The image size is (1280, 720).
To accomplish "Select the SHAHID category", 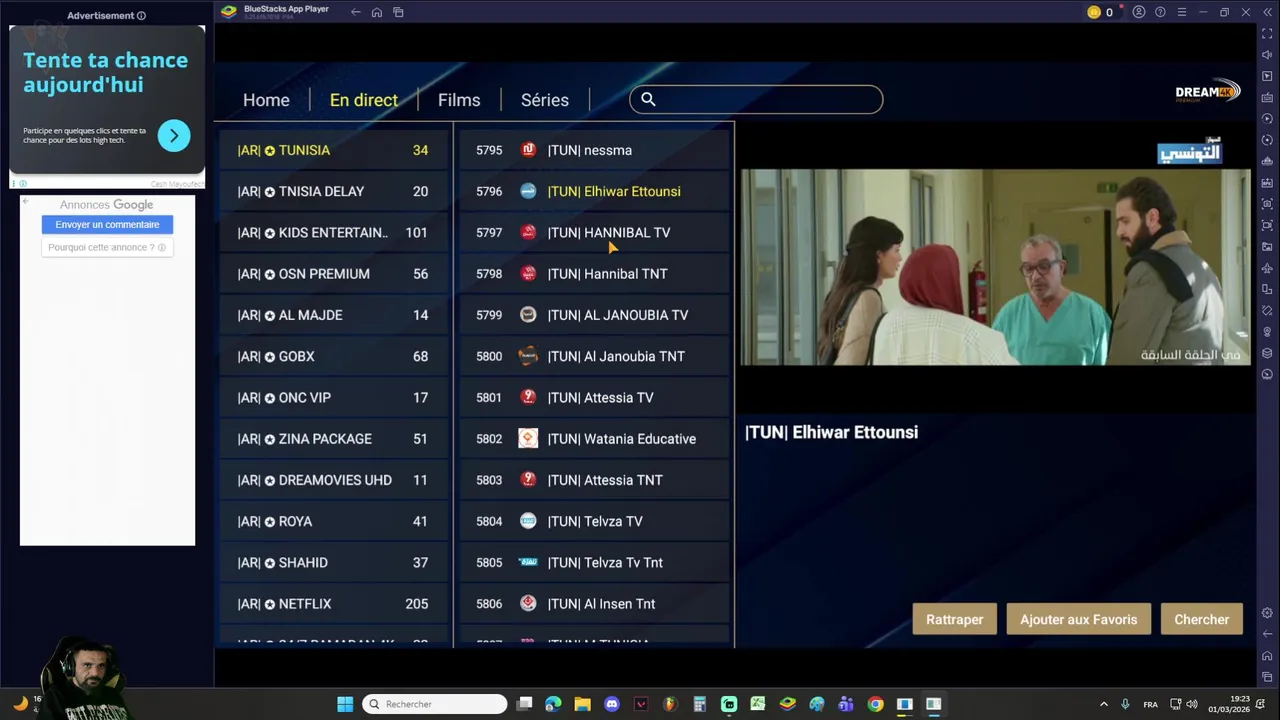I will tap(334, 562).
